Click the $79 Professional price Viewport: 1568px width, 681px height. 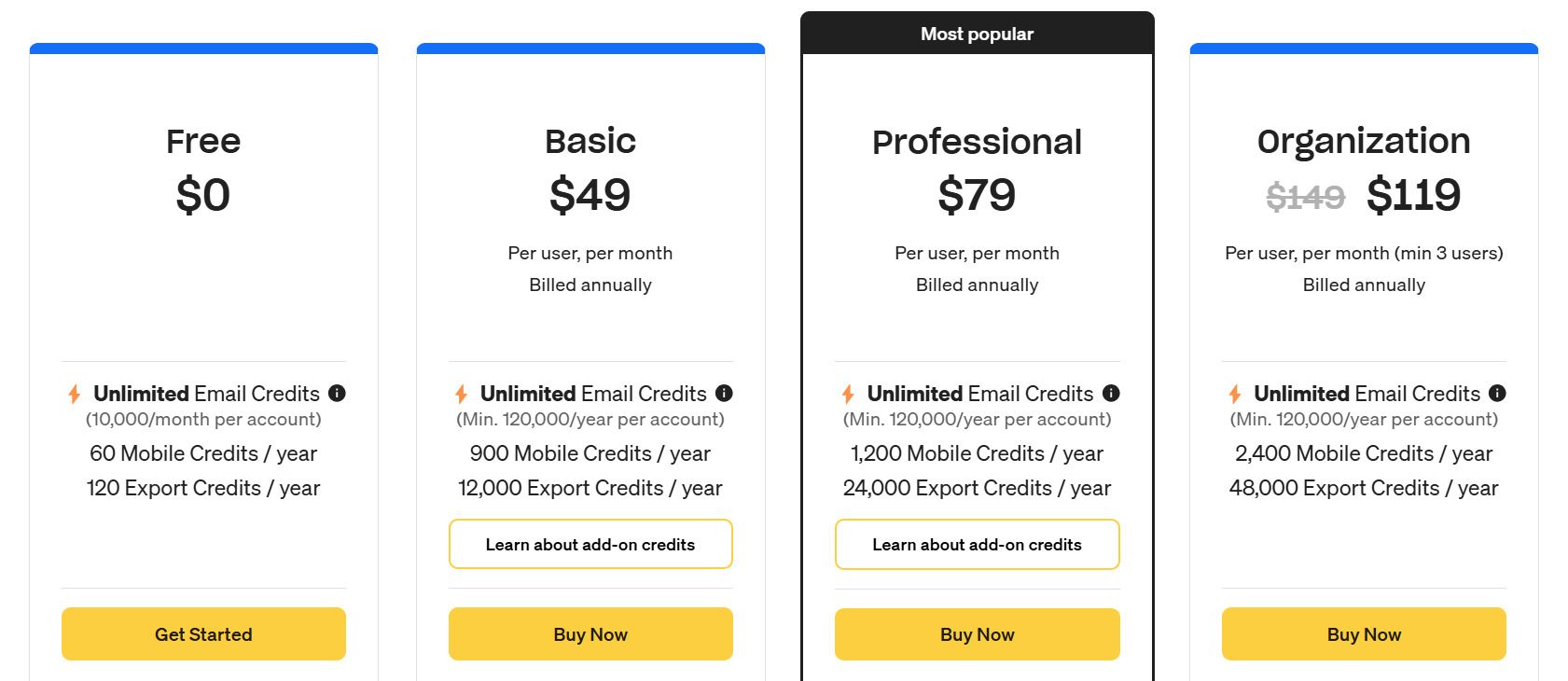pyautogui.click(x=977, y=195)
